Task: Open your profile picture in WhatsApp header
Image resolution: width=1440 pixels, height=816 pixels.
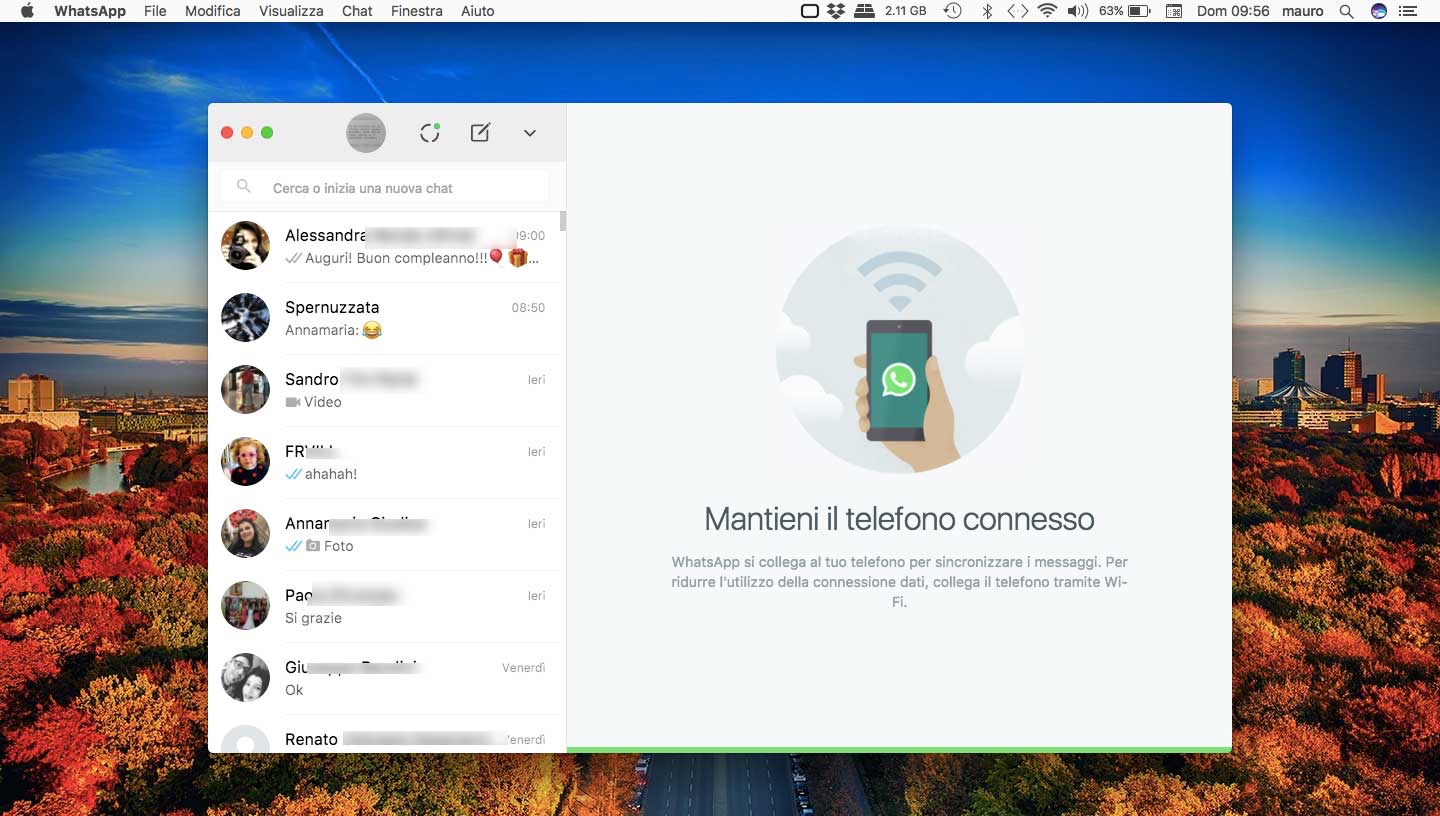Action: click(366, 133)
